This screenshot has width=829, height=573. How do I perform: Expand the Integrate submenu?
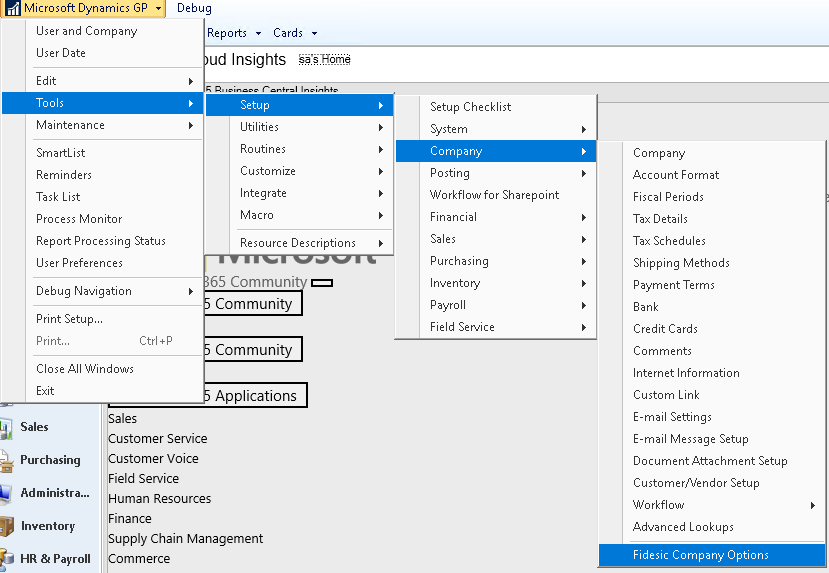pyautogui.click(x=299, y=193)
